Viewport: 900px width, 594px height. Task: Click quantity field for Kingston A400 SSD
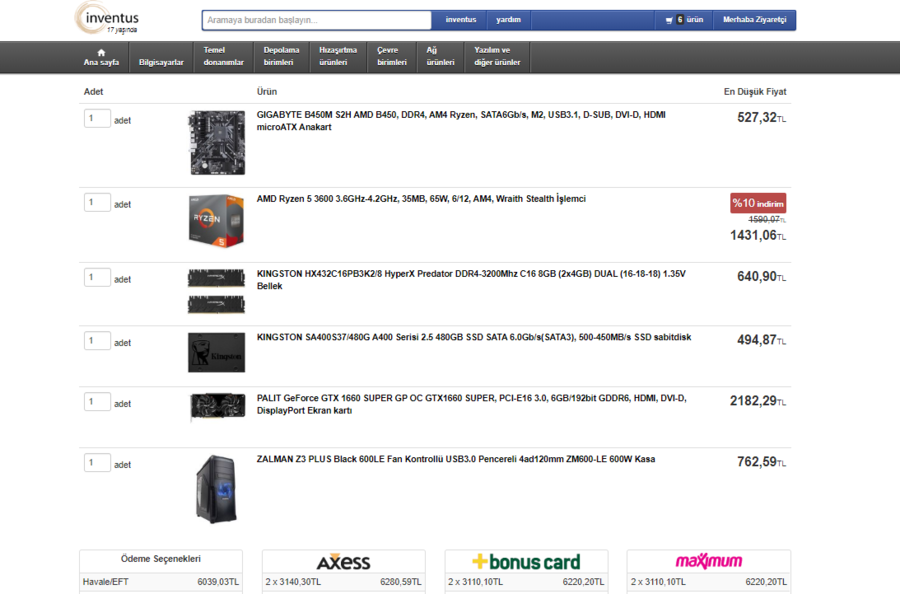(97, 341)
